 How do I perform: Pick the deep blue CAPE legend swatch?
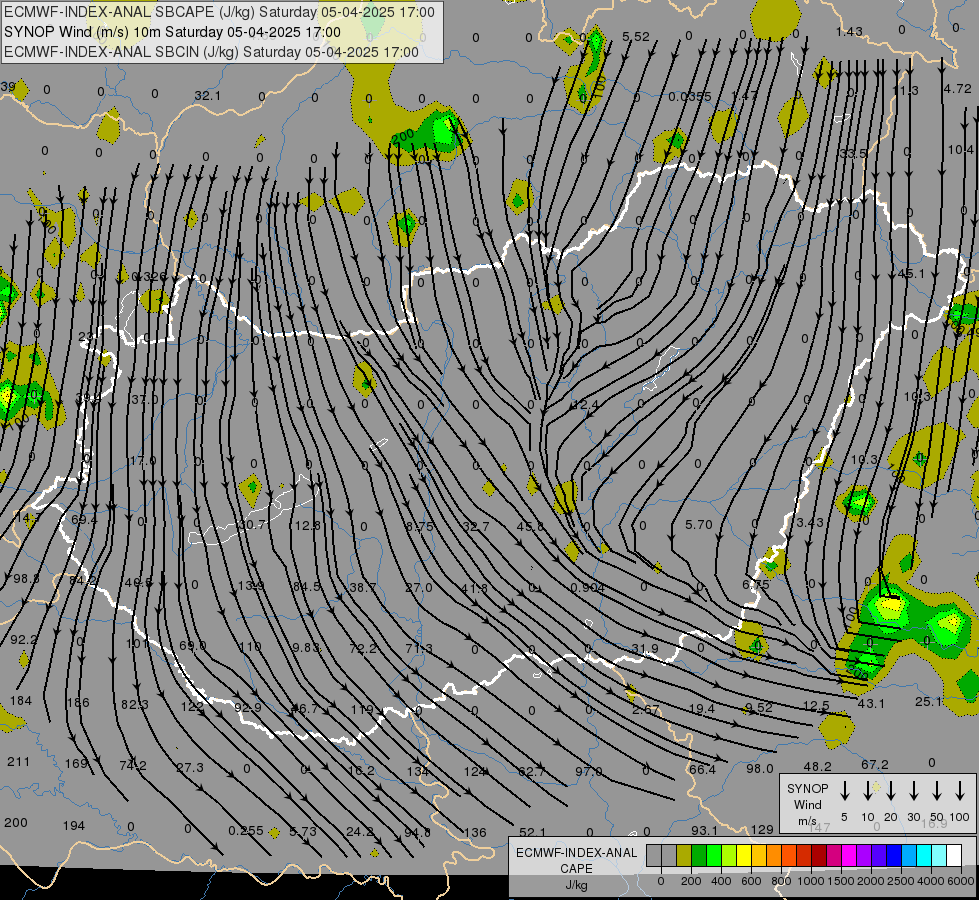(893, 855)
